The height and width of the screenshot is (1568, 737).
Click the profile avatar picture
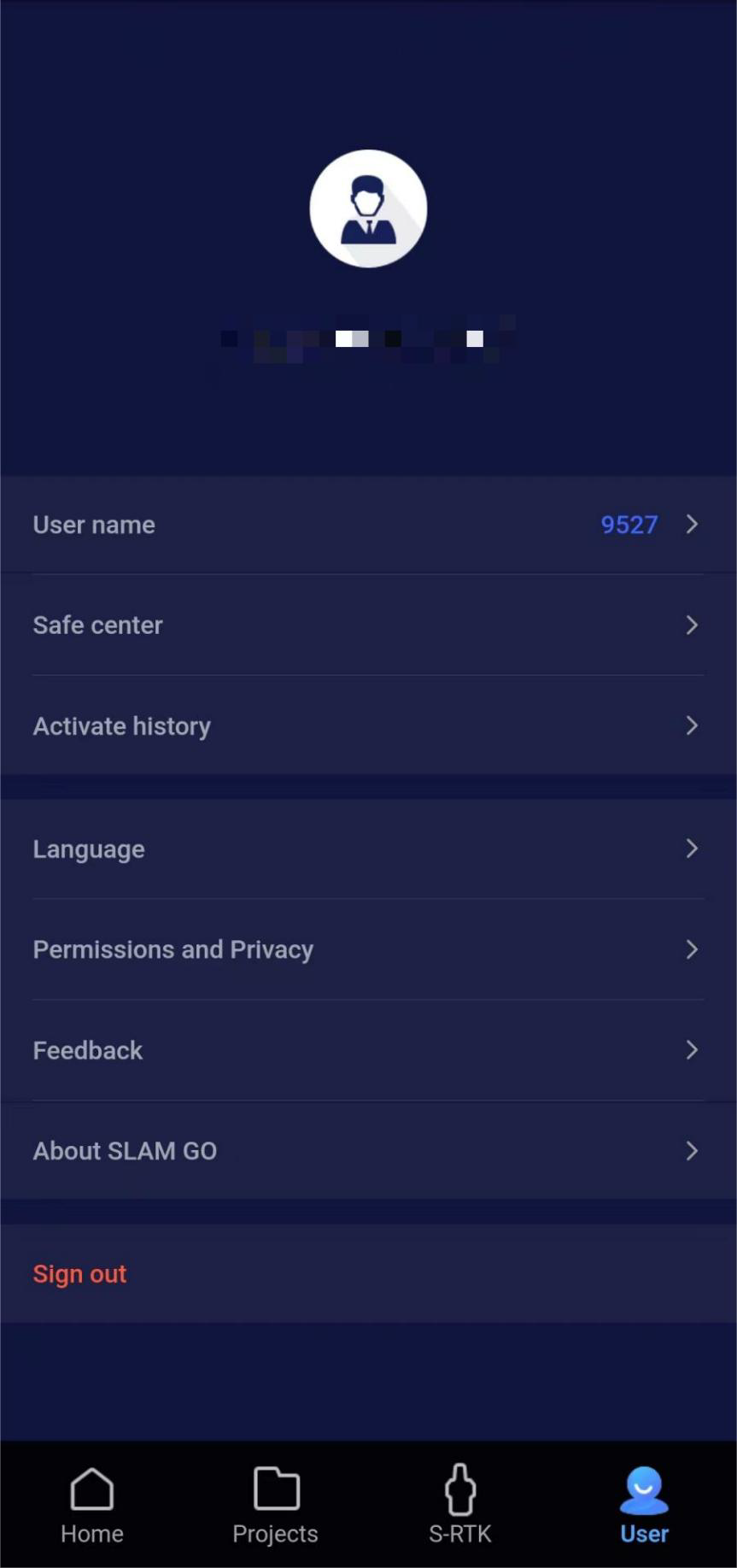(x=368, y=208)
